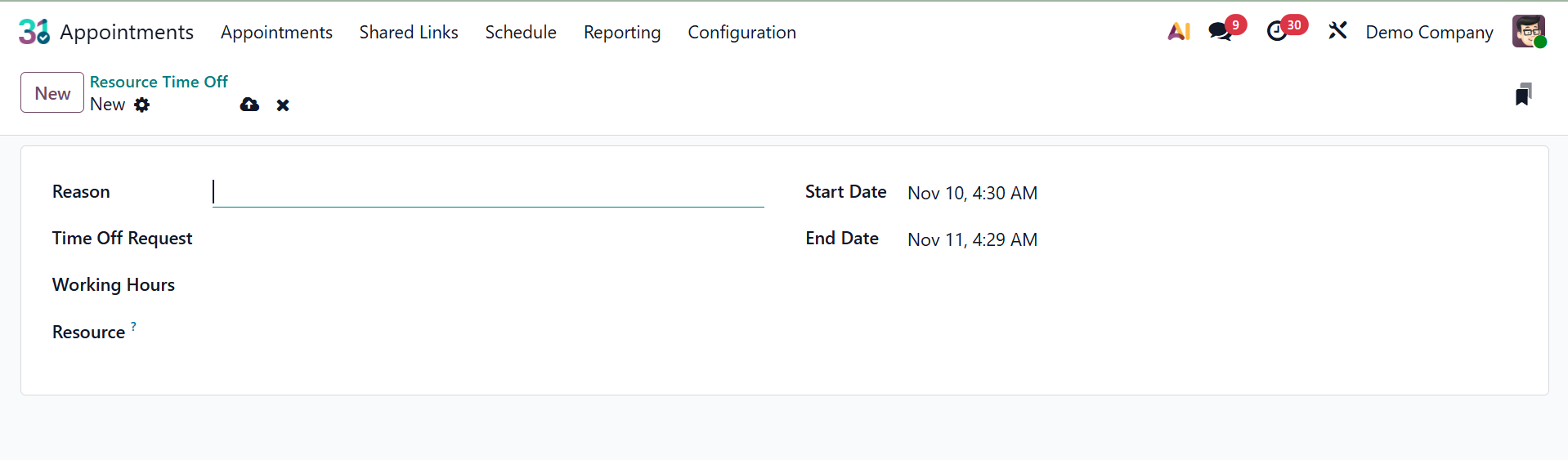Click the gear actions icon beside New
This screenshot has height=460, width=1568.
coord(142,105)
